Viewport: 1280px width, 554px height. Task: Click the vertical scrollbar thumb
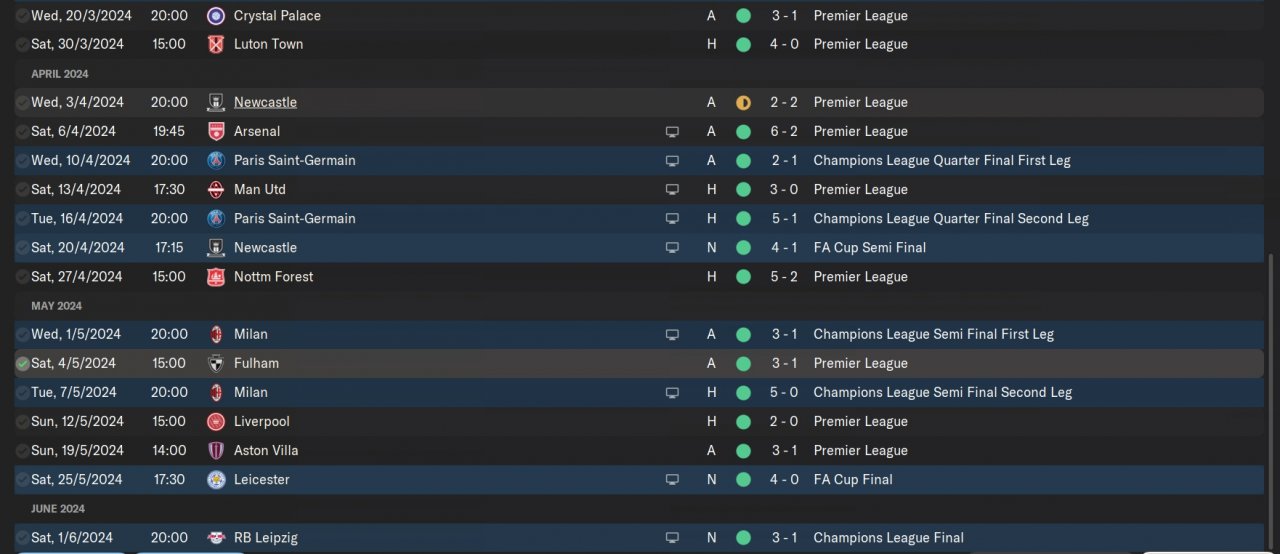(1272, 400)
